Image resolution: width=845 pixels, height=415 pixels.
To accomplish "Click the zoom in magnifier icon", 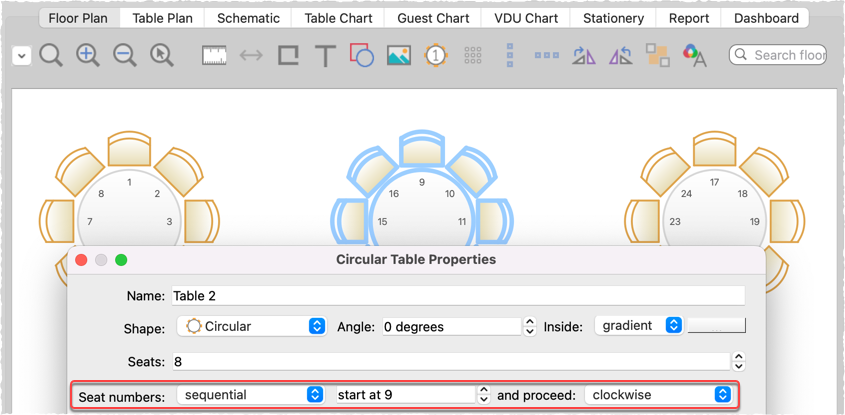I will point(88,55).
